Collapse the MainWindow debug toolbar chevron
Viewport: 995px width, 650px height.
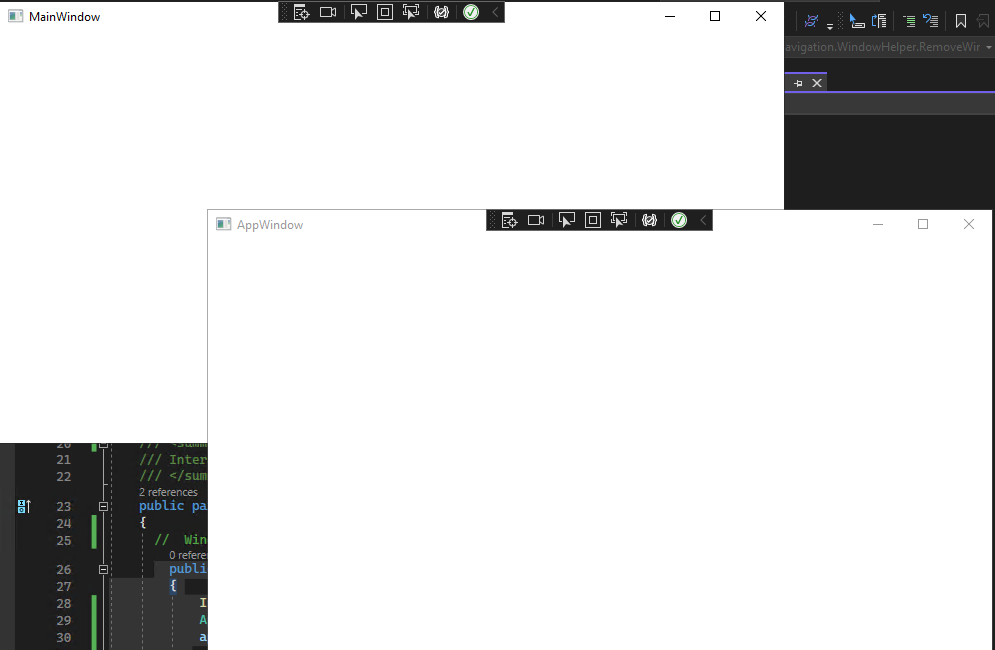[x=495, y=12]
